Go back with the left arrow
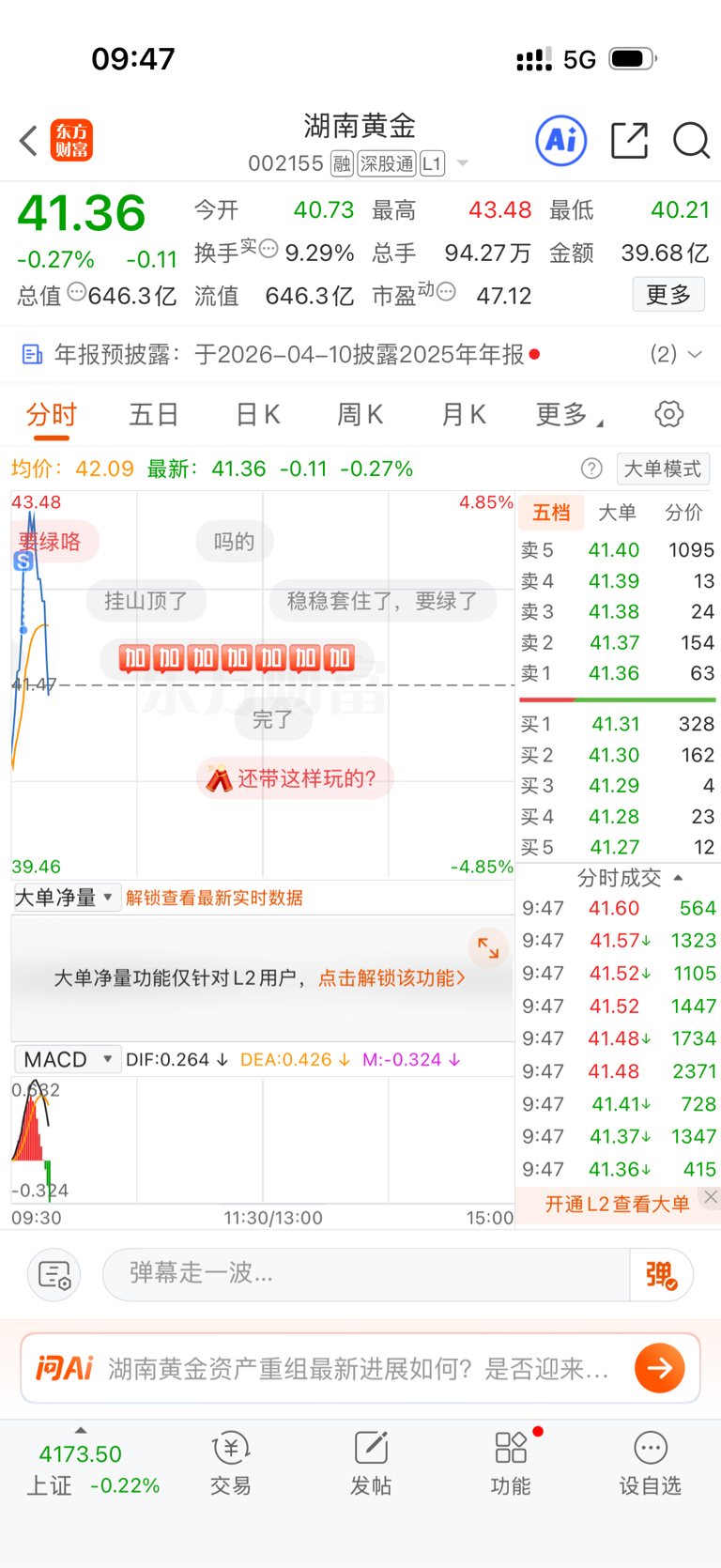The height and width of the screenshot is (1568, 721). pyautogui.click(x=28, y=141)
